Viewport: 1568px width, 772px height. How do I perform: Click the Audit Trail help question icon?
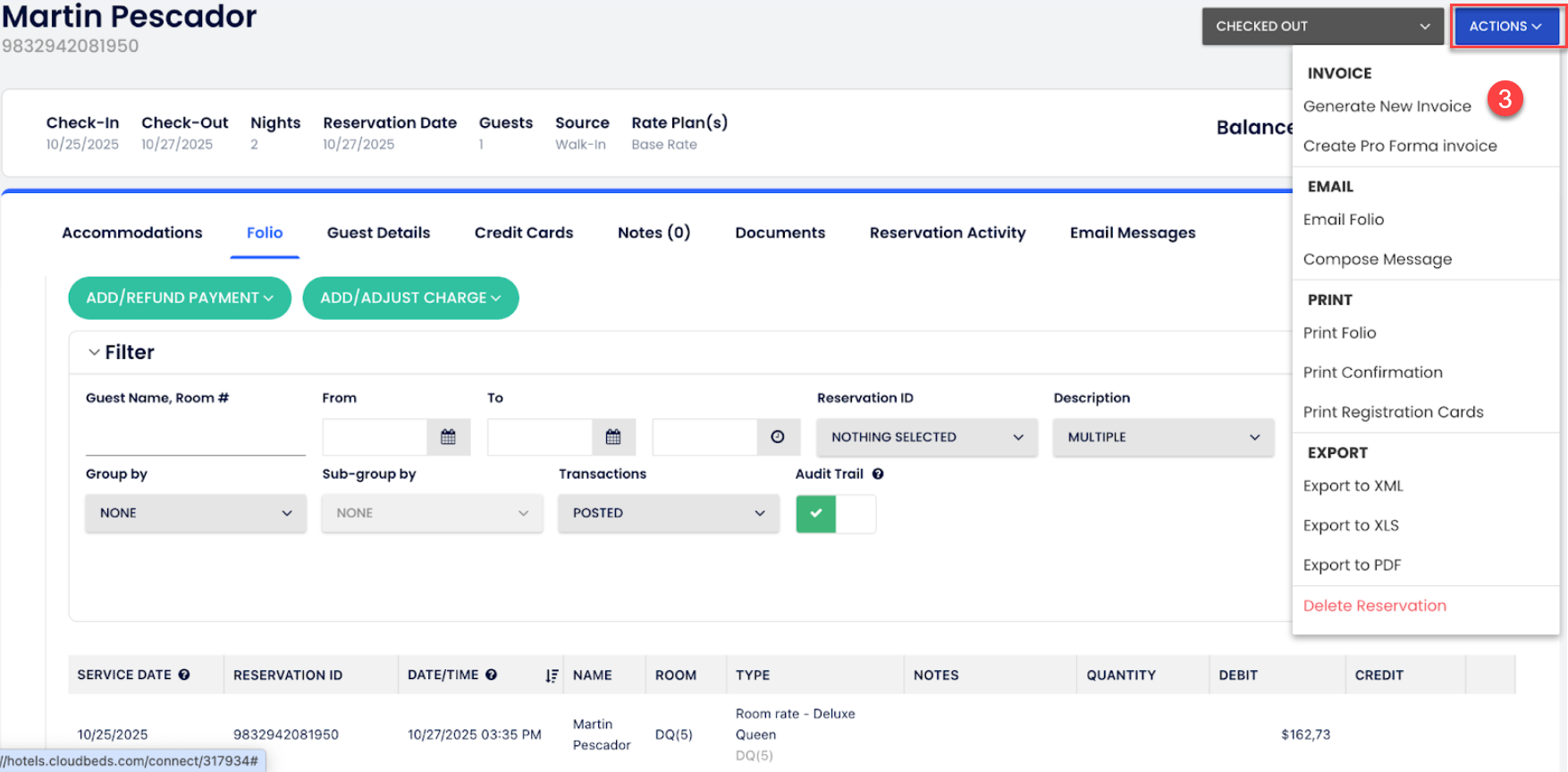coord(878,474)
